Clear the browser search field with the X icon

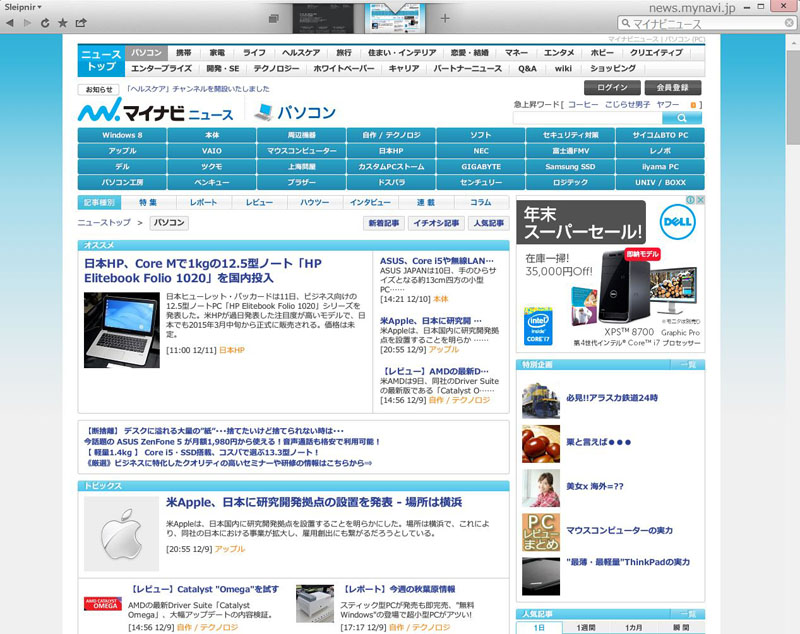789,23
